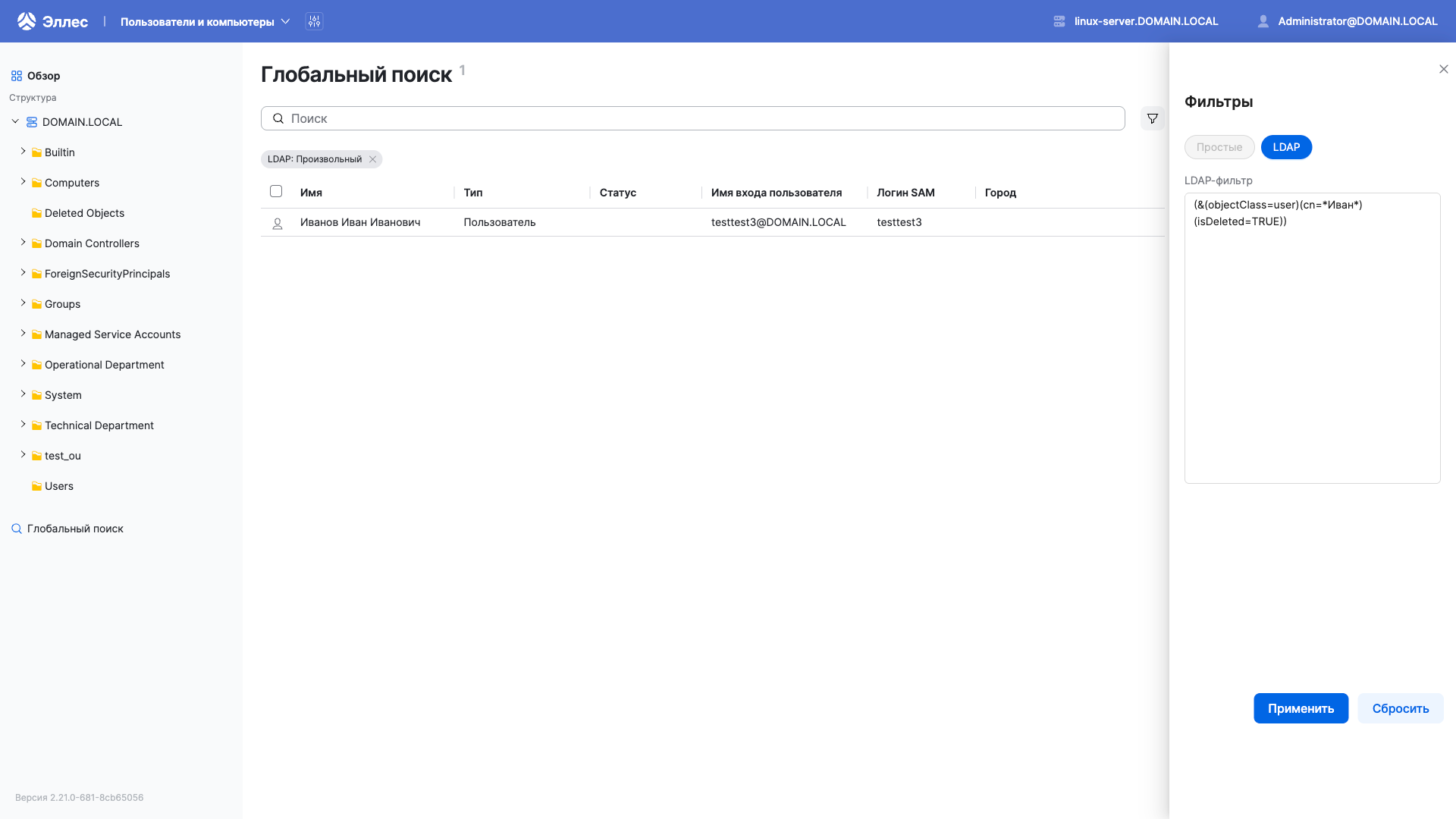
Task: Switch to the Простые filter tab
Action: coord(1219,147)
